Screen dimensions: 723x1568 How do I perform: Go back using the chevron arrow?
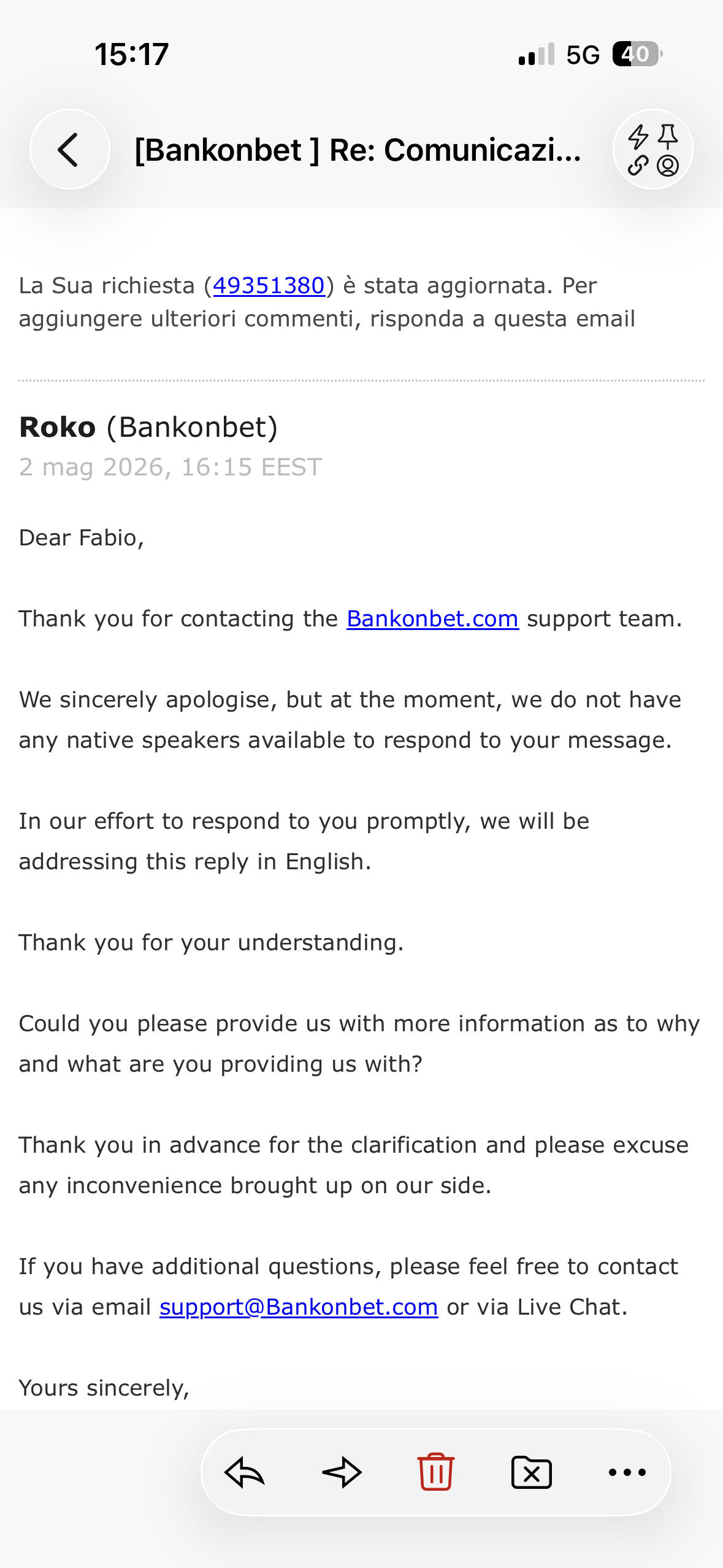pyautogui.click(x=69, y=149)
